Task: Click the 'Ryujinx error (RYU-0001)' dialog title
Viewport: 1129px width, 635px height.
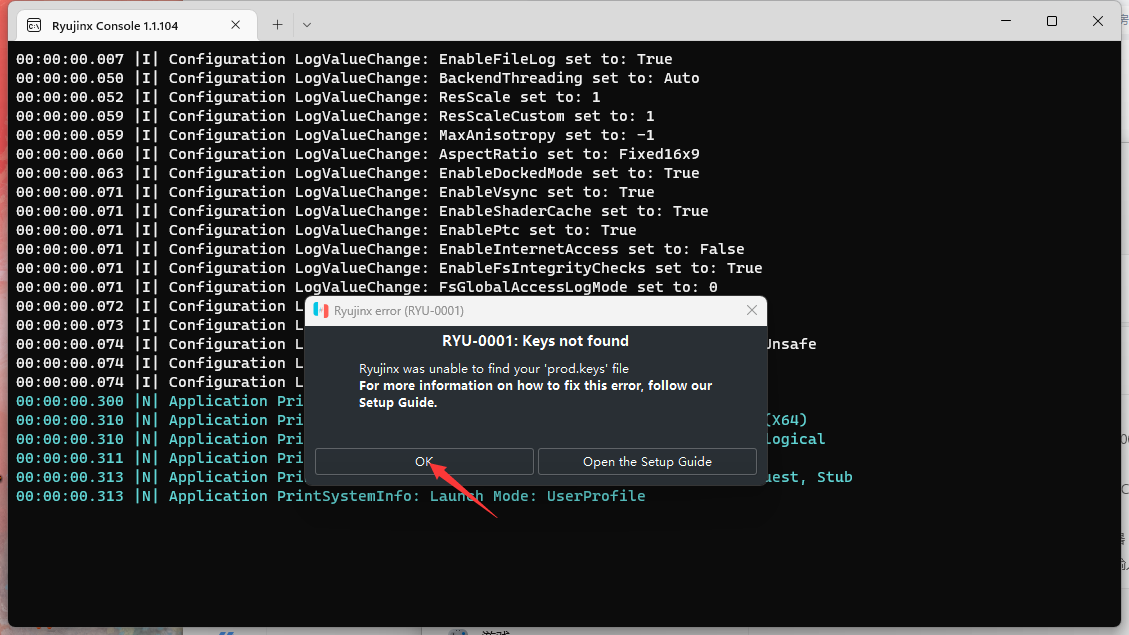Action: [x=399, y=310]
